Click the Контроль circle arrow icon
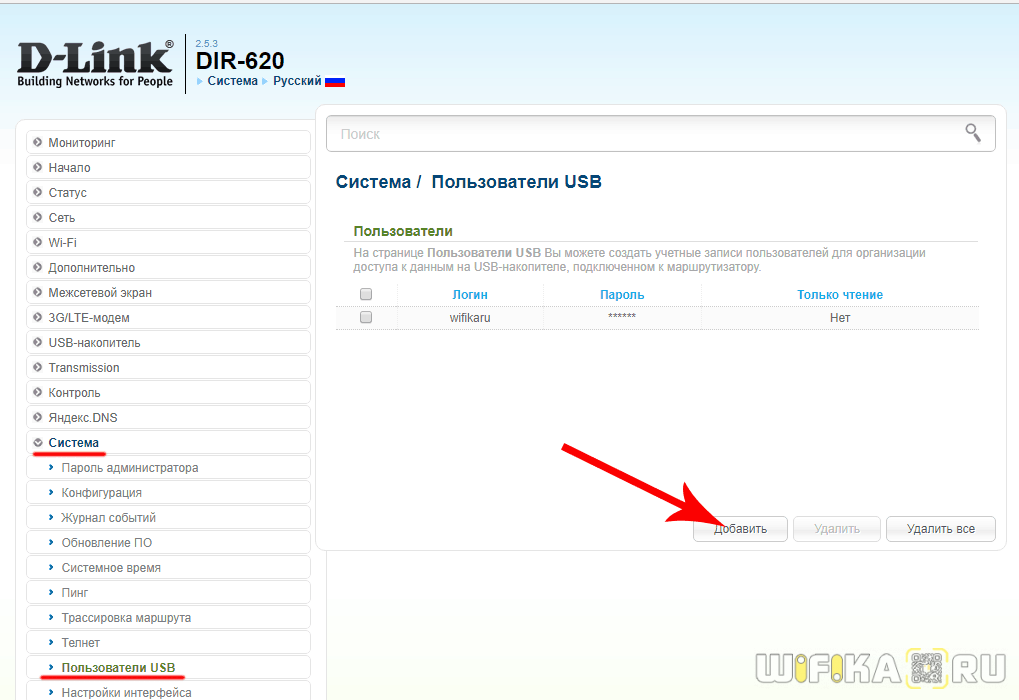Viewport: 1019px width, 700px height. click(38, 392)
